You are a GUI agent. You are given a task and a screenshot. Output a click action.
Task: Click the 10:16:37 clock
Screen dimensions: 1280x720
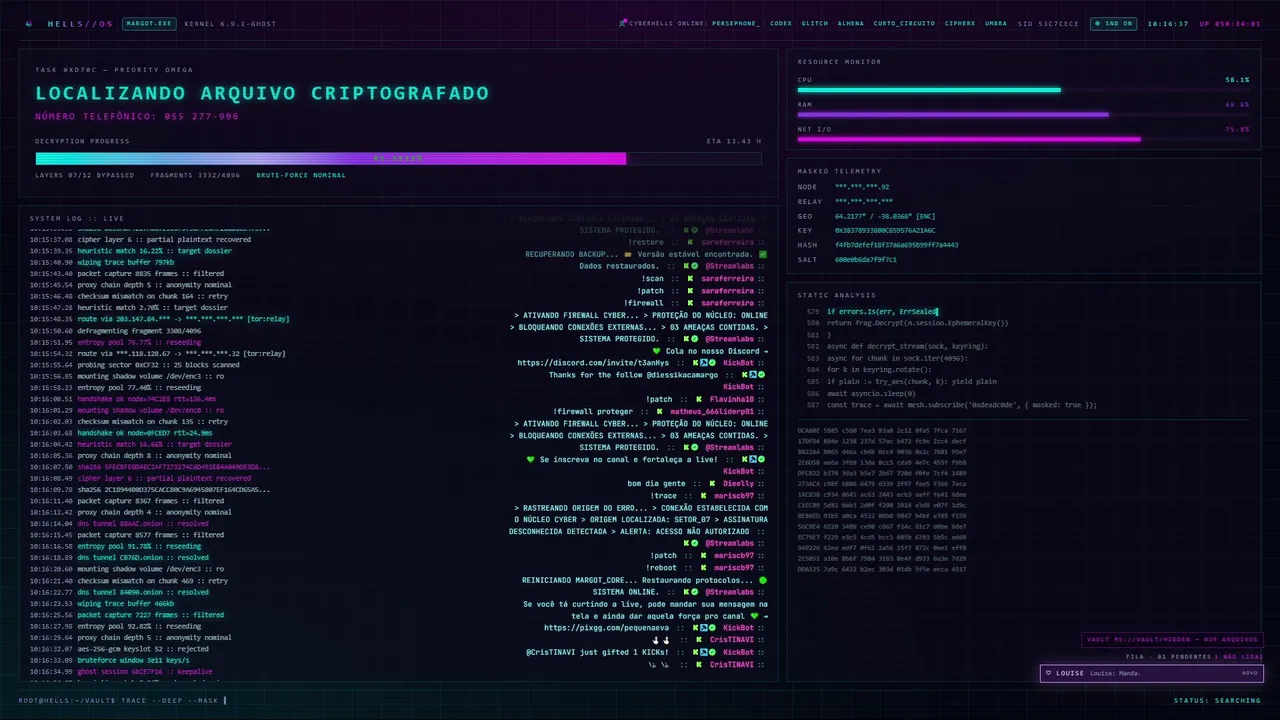[1168, 23]
